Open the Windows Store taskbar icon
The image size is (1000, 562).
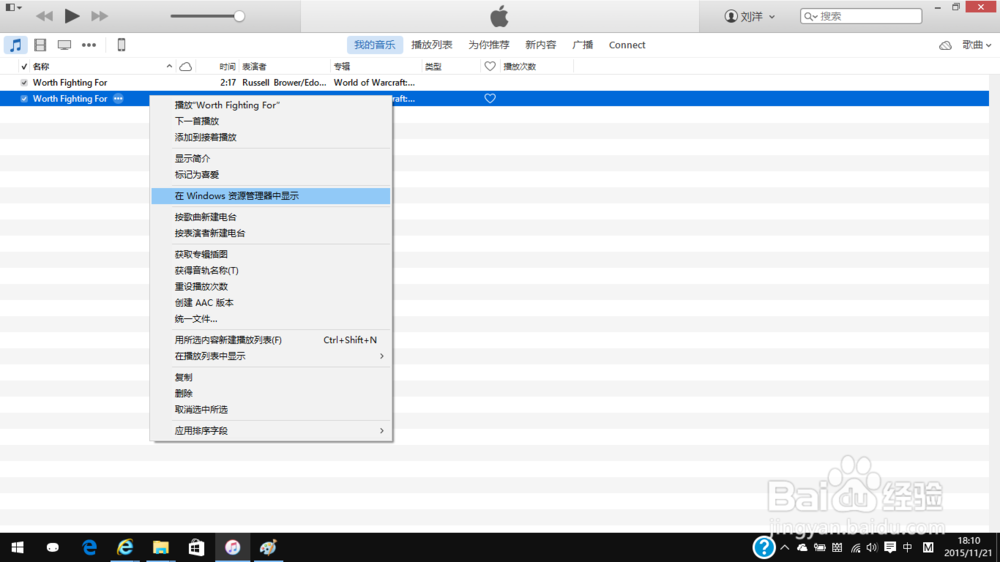click(x=196, y=547)
